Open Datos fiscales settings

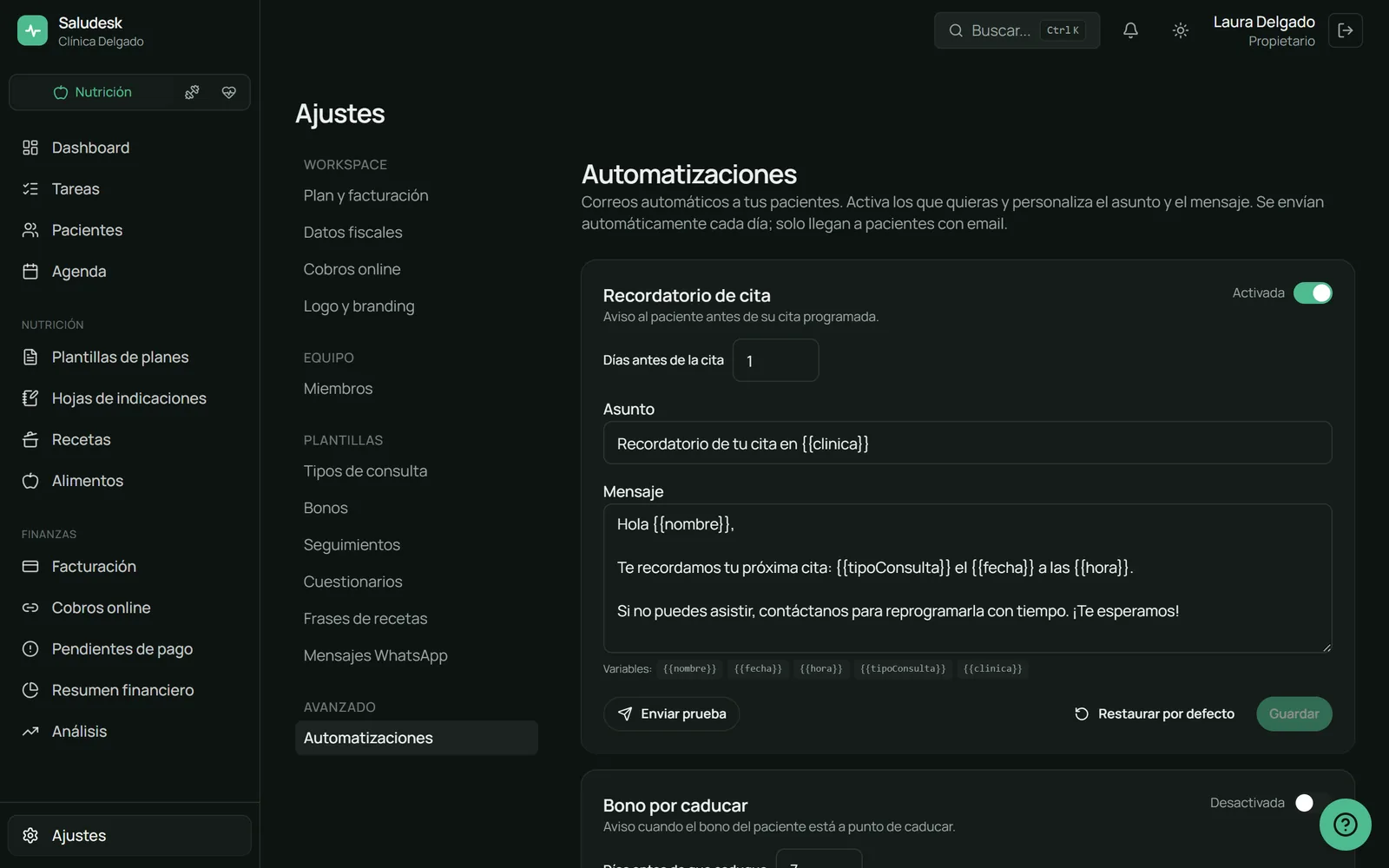[352, 232]
